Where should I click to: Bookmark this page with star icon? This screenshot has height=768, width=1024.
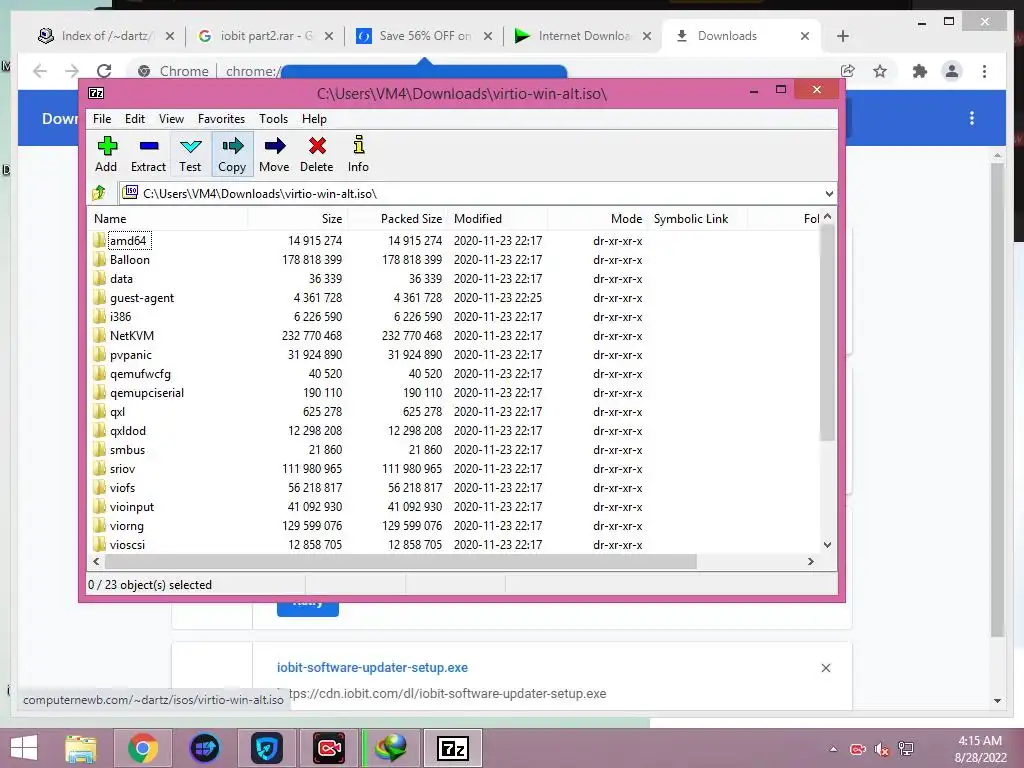point(880,71)
